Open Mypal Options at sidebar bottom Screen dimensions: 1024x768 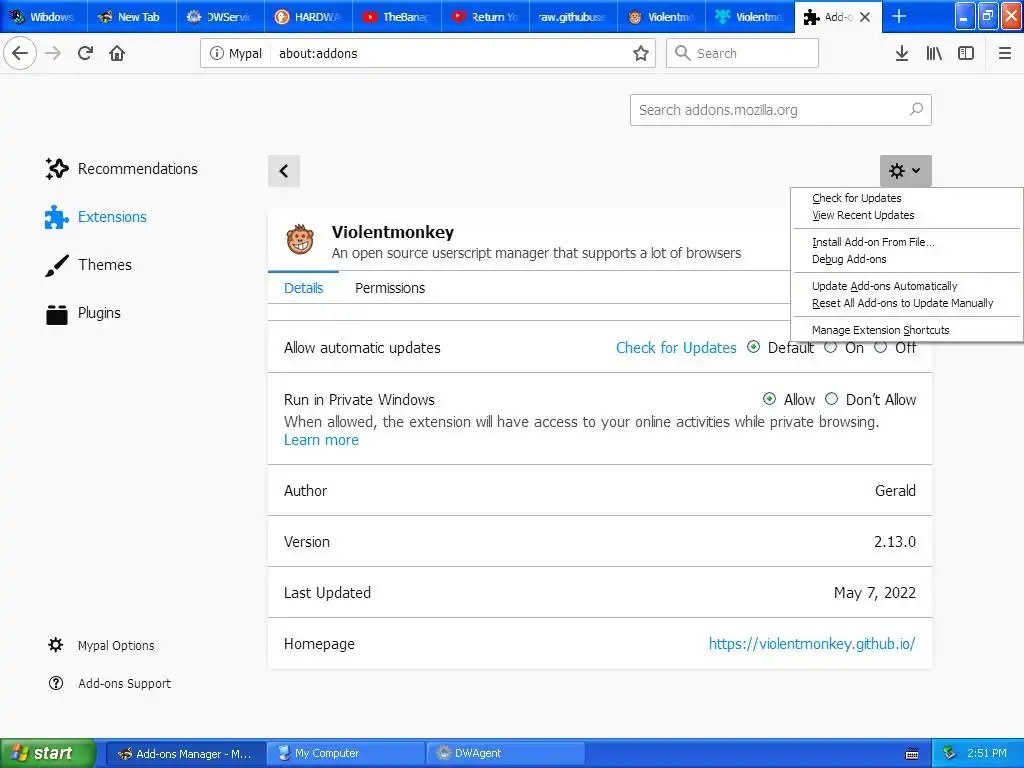(101, 645)
